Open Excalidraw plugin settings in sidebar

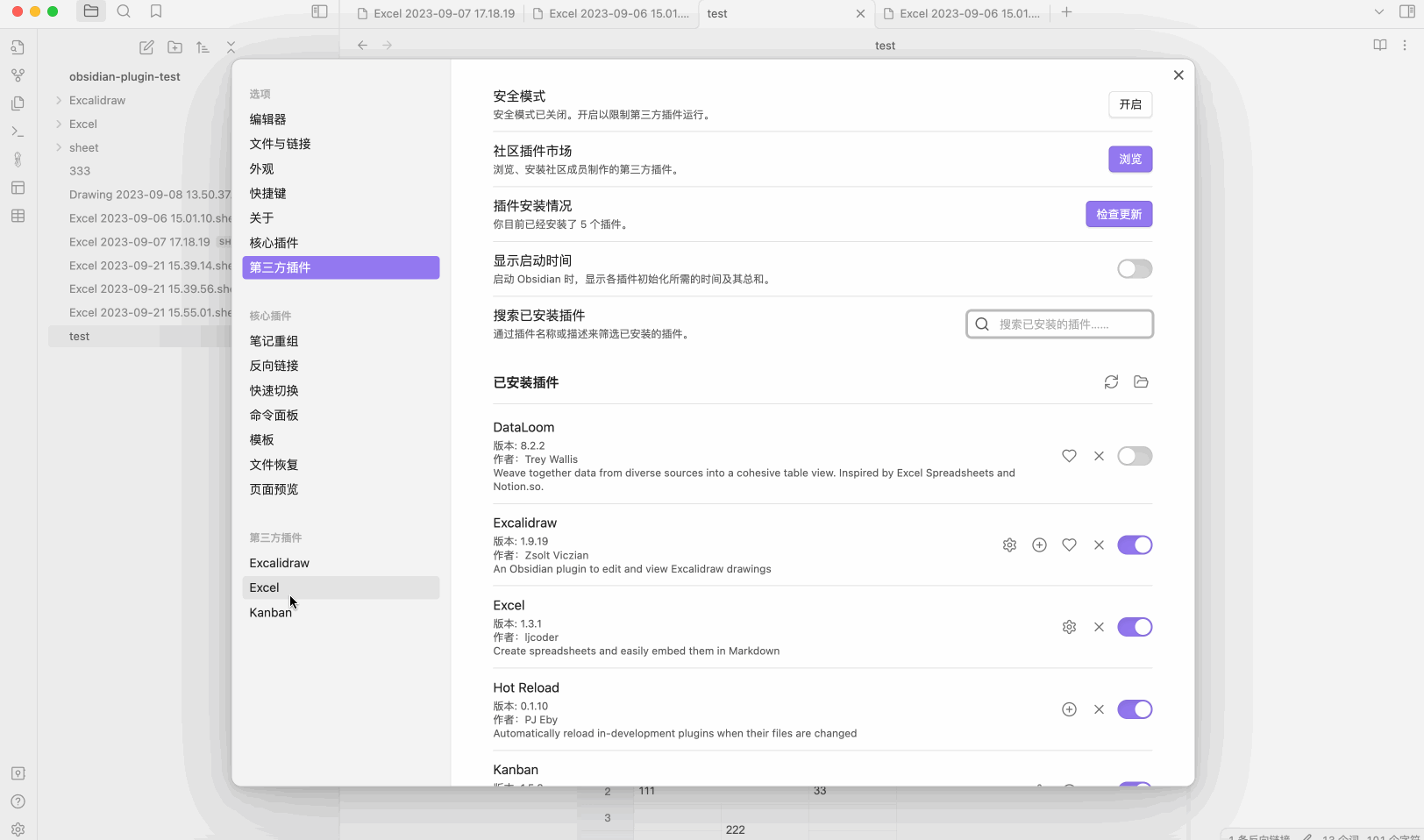[x=340, y=563]
